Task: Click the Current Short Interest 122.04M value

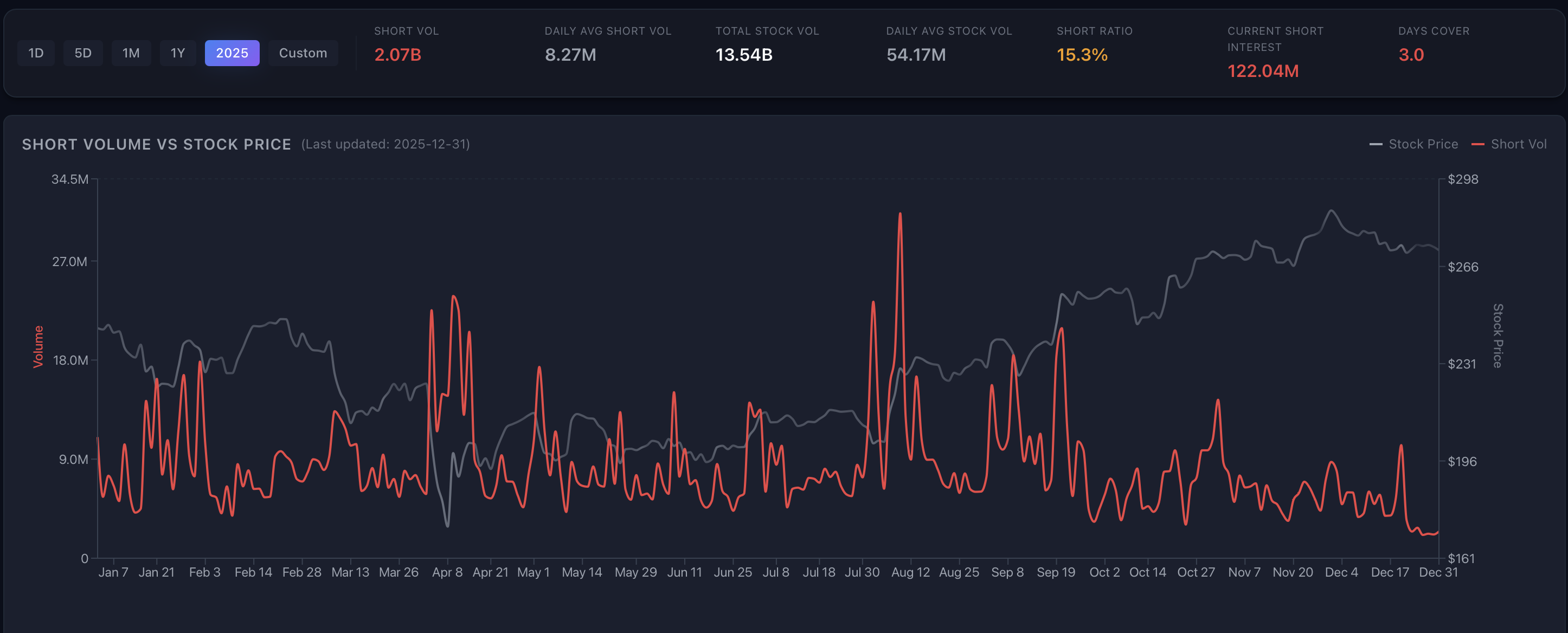Action: (1262, 71)
